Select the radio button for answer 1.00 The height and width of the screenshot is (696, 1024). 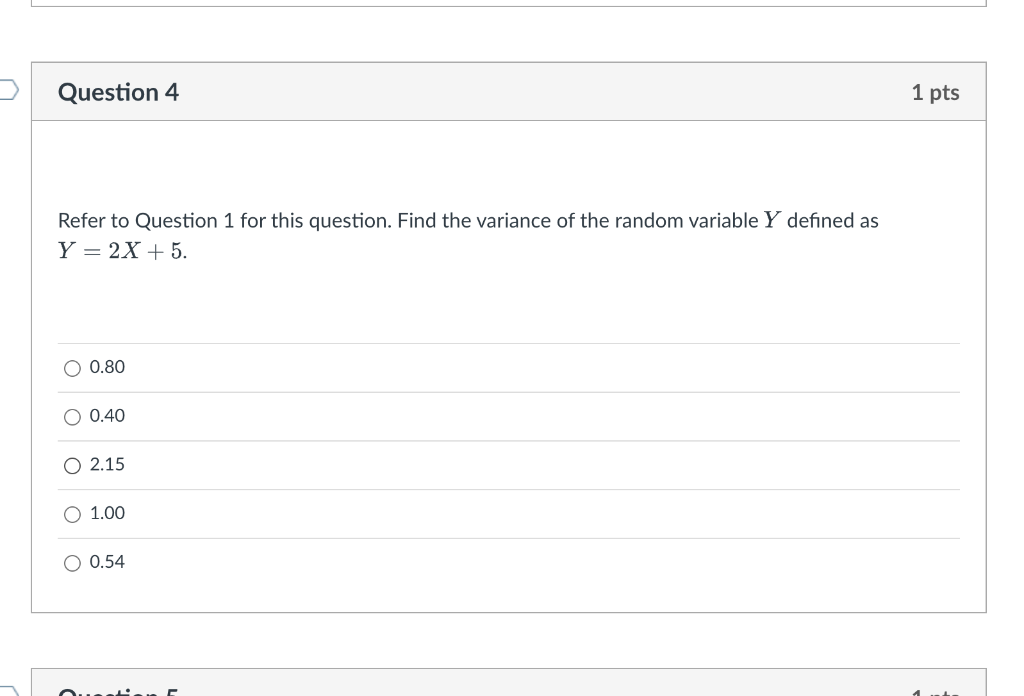click(x=72, y=514)
